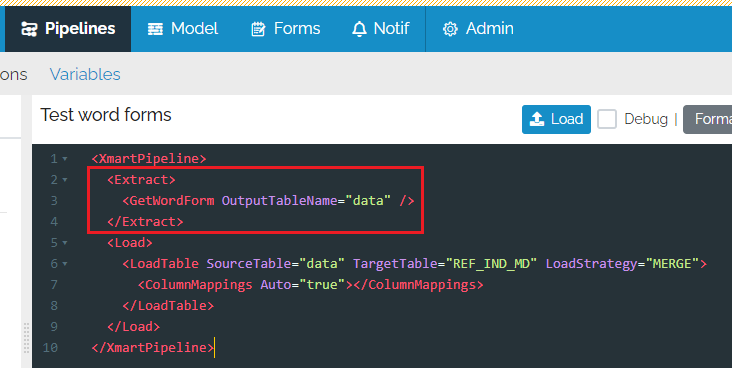Viewport: 732px width, 368px height.
Task: Click the Forms notepad icon
Action: click(x=258, y=29)
